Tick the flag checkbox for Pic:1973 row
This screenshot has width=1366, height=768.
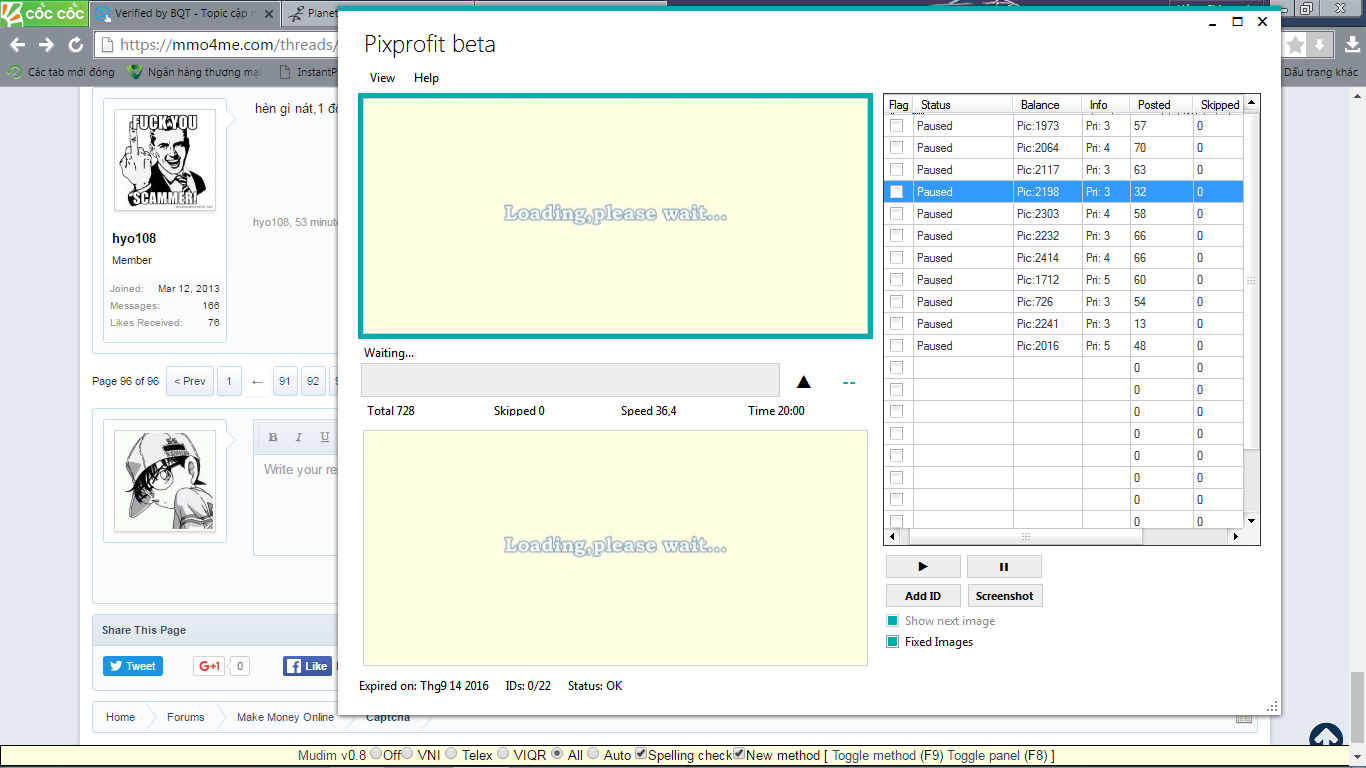point(897,126)
